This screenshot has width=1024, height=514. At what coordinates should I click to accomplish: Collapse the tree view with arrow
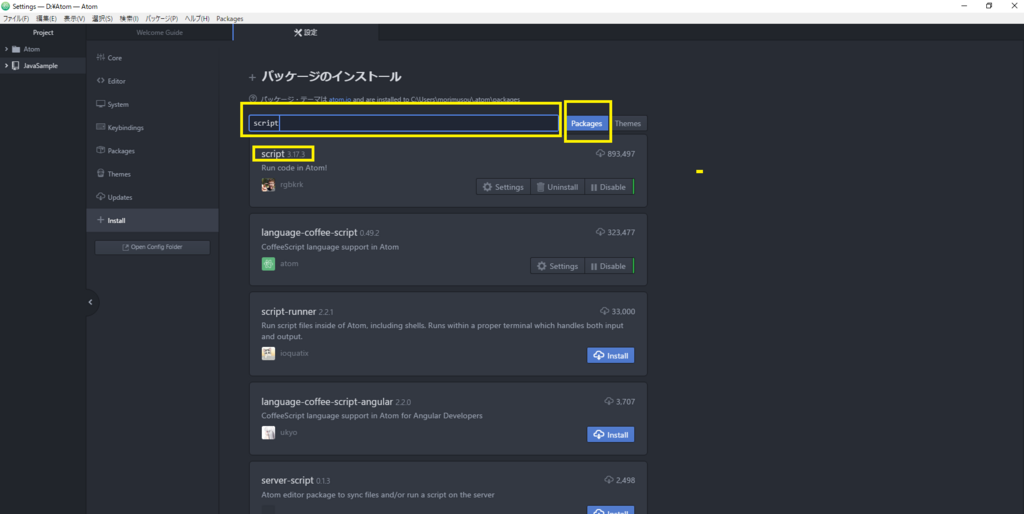[91, 302]
